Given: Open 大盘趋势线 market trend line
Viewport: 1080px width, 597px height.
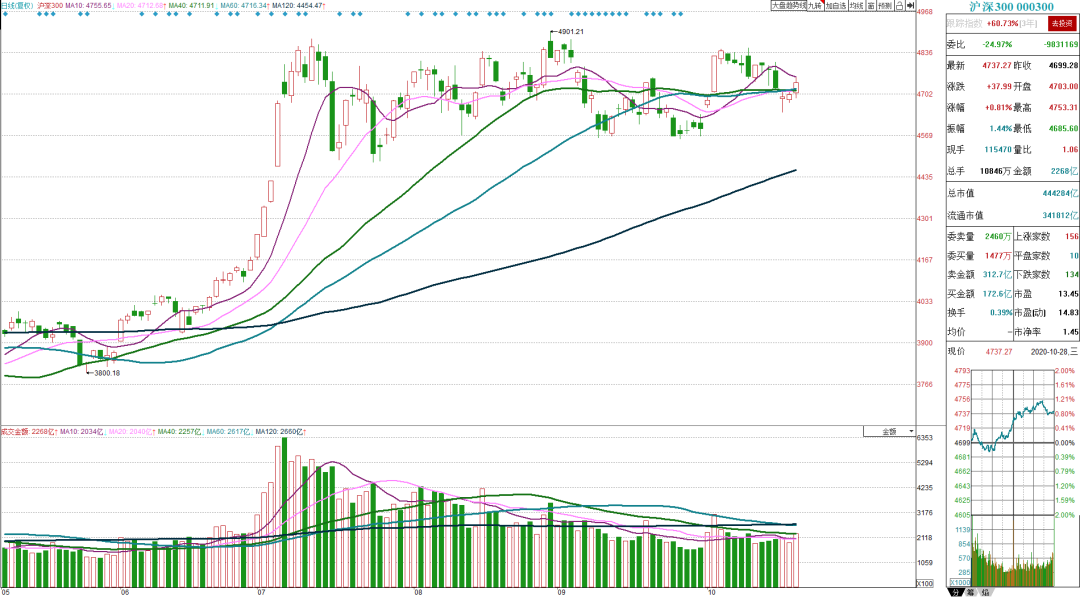Looking at the screenshot, I should (x=789, y=6).
